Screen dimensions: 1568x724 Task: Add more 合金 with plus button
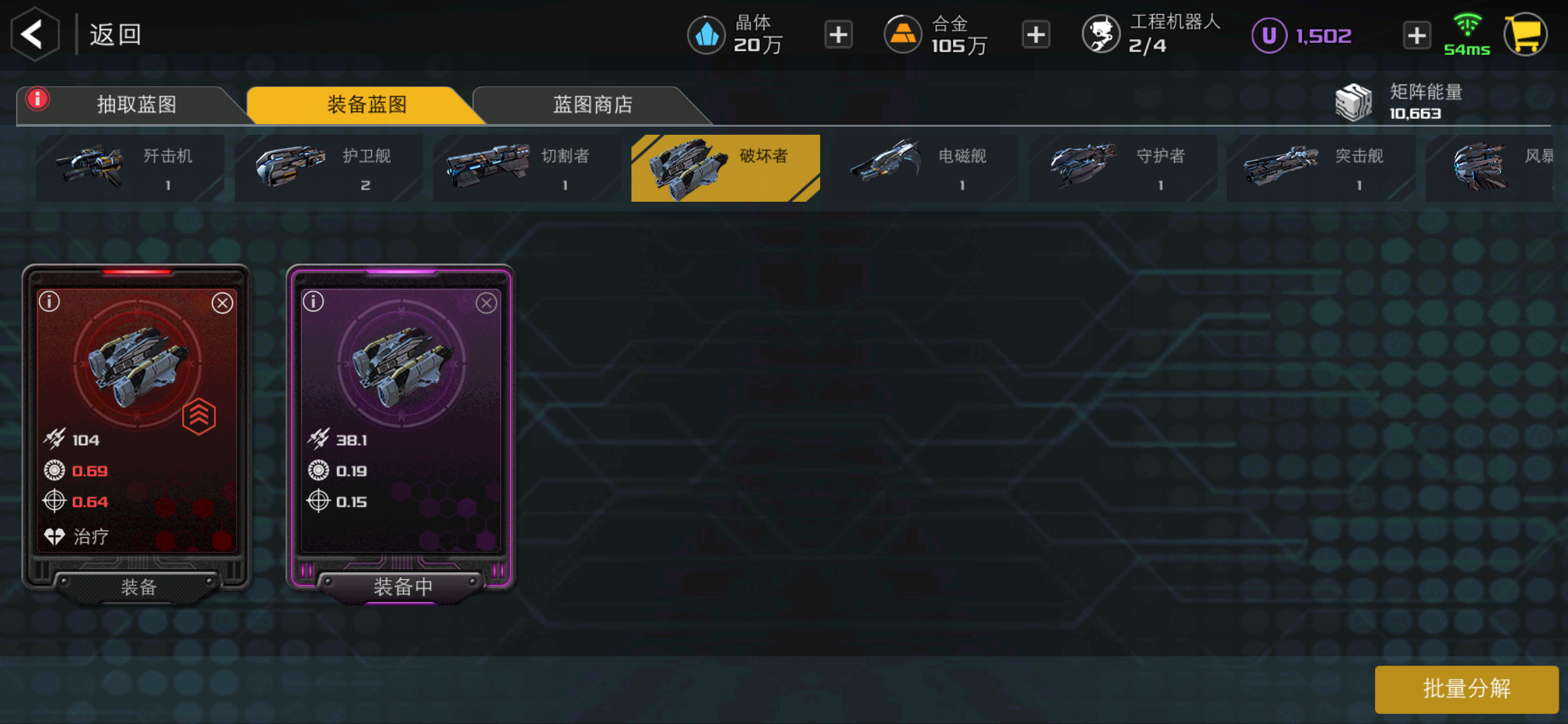point(1036,35)
